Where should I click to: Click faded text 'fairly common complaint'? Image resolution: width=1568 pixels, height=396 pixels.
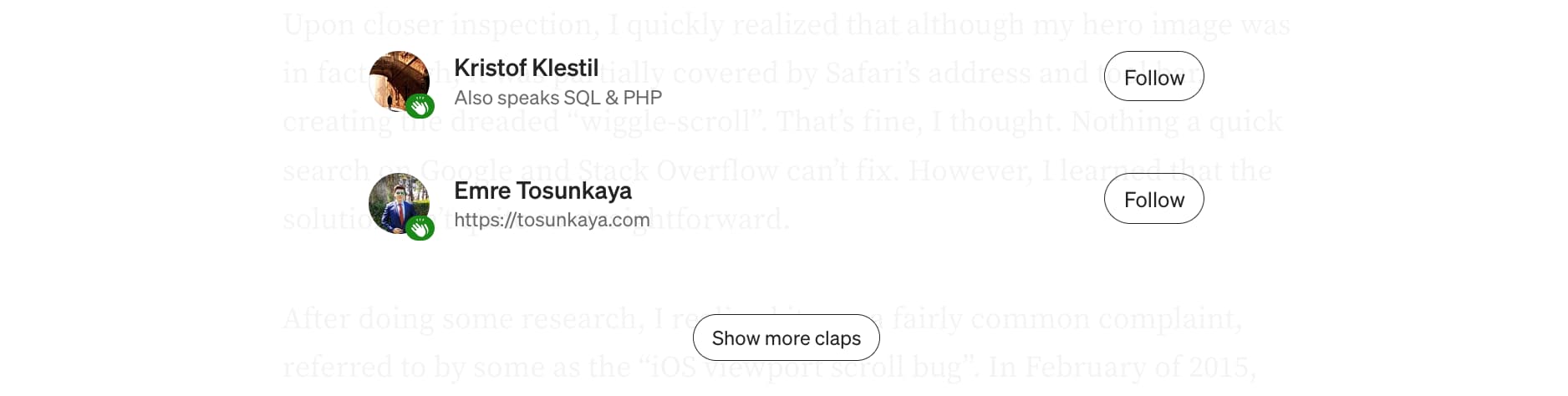(1067, 318)
